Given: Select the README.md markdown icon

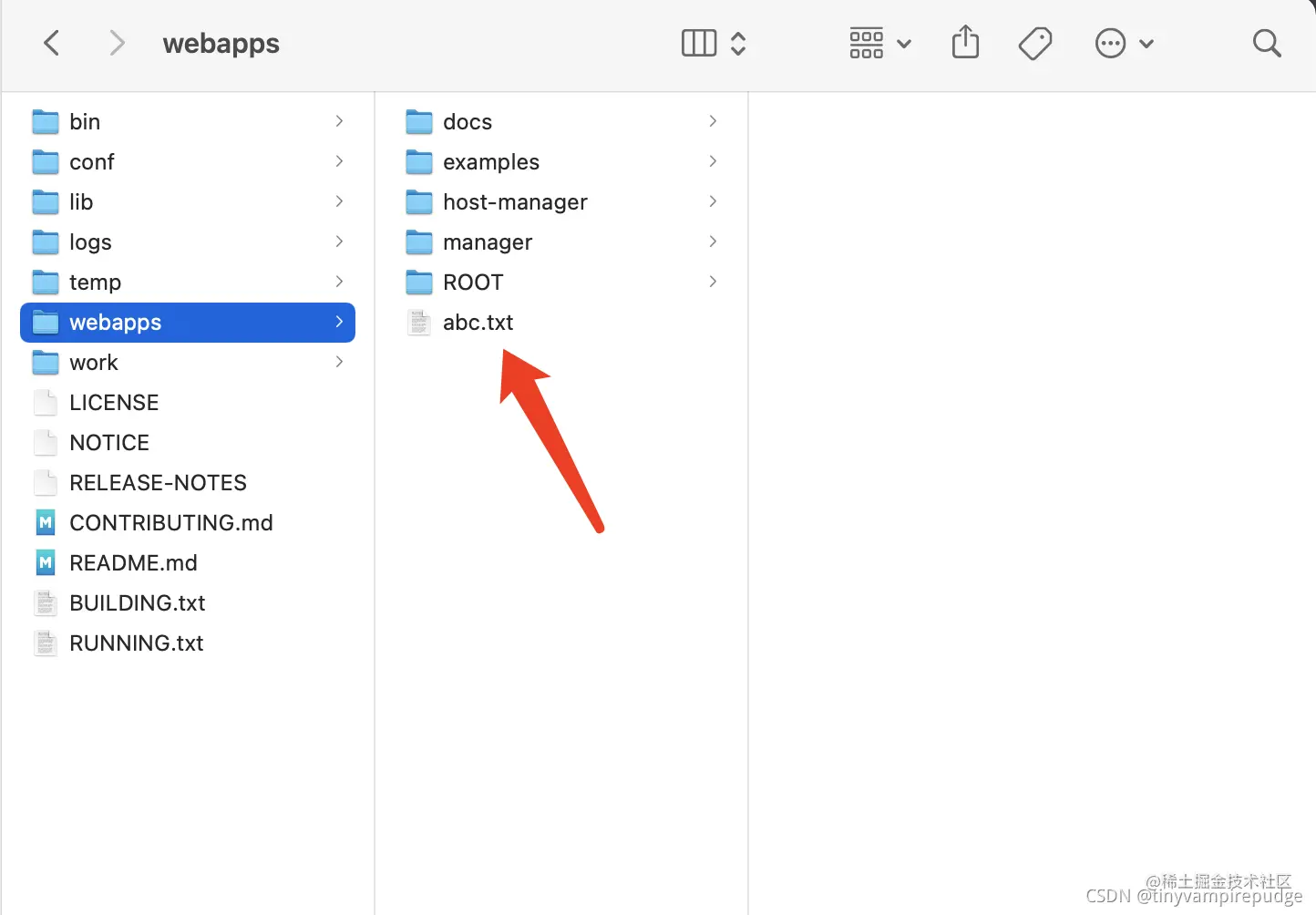Looking at the screenshot, I should tap(46, 562).
